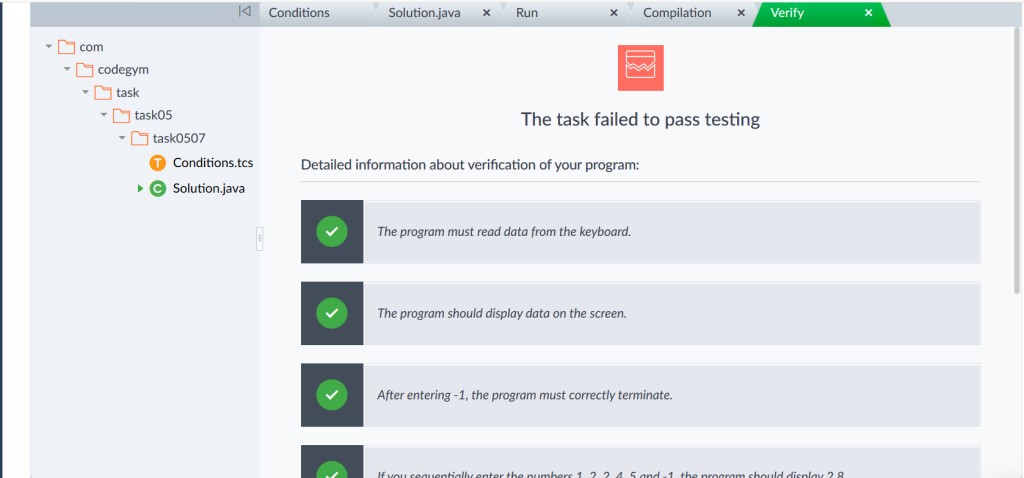Click the task0507 folder icon
Viewport: 1024px width, 478px height.
[139, 138]
